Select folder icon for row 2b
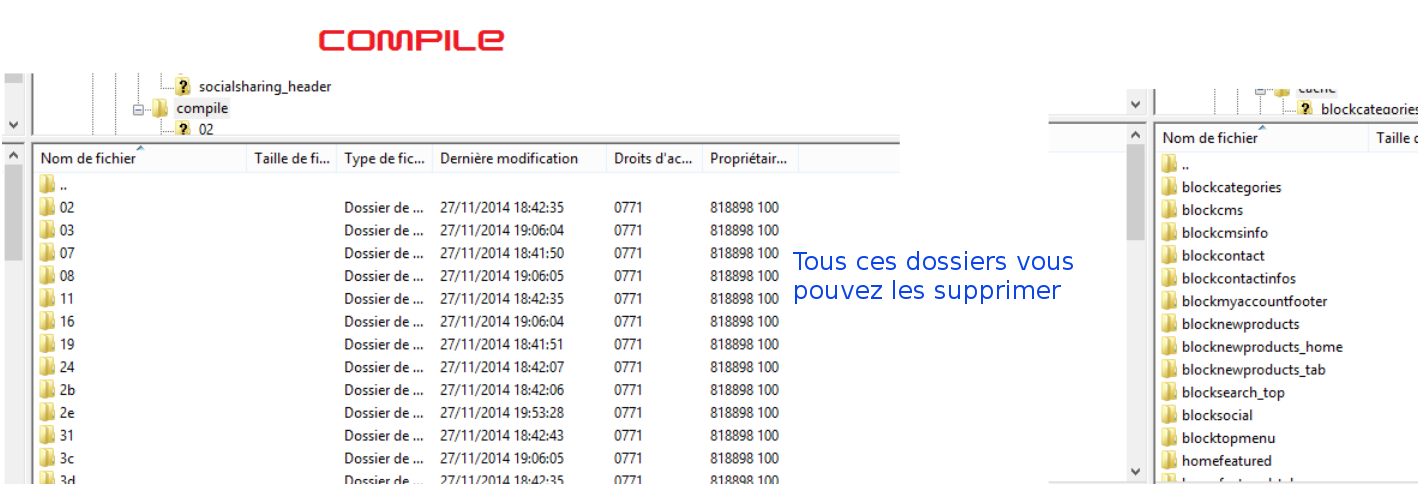This screenshot has width=1418, height=484. [47, 390]
